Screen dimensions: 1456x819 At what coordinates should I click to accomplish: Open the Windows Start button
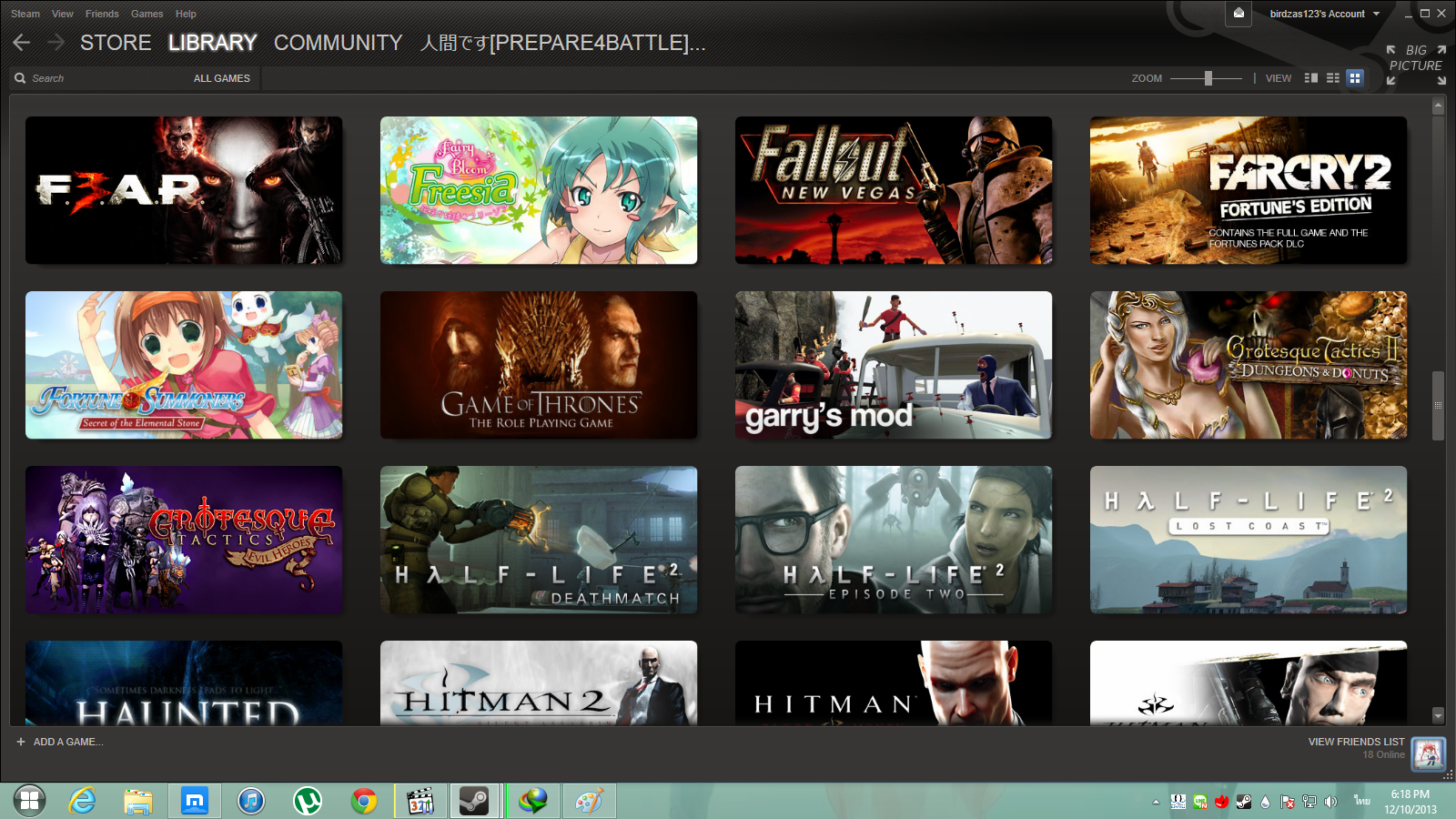[x=29, y=801]
